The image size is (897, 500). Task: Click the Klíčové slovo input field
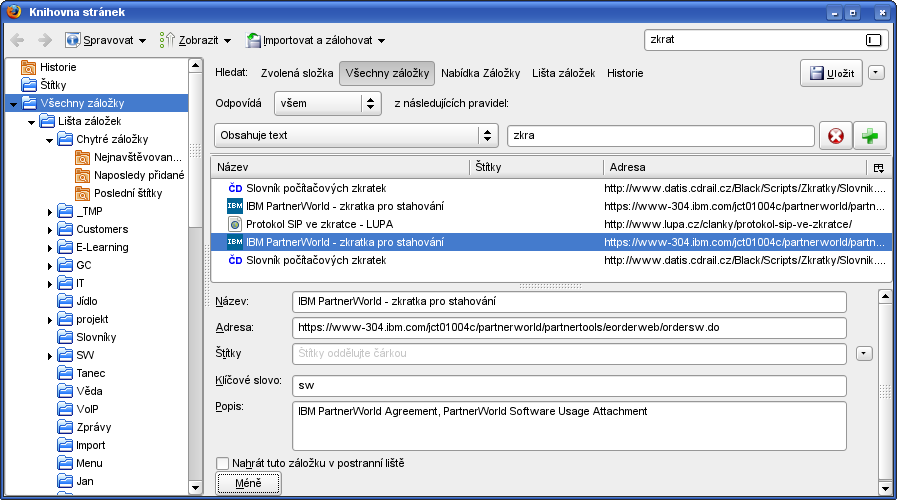569,385
